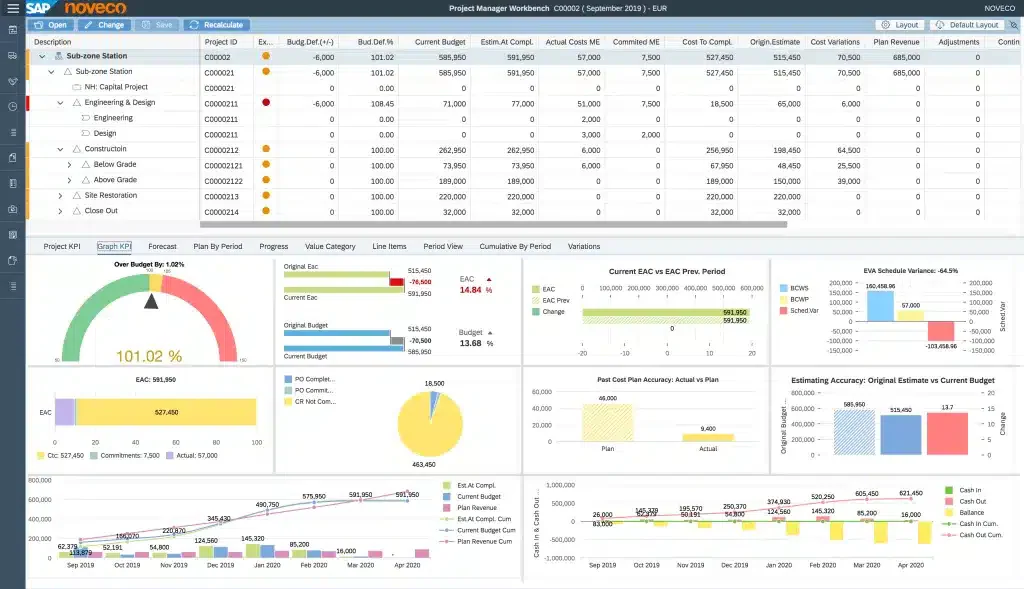Open the Plan By Period tab
Image resolution: width=1024 pixels, height=589 pixels.
(x=217, y=246)
